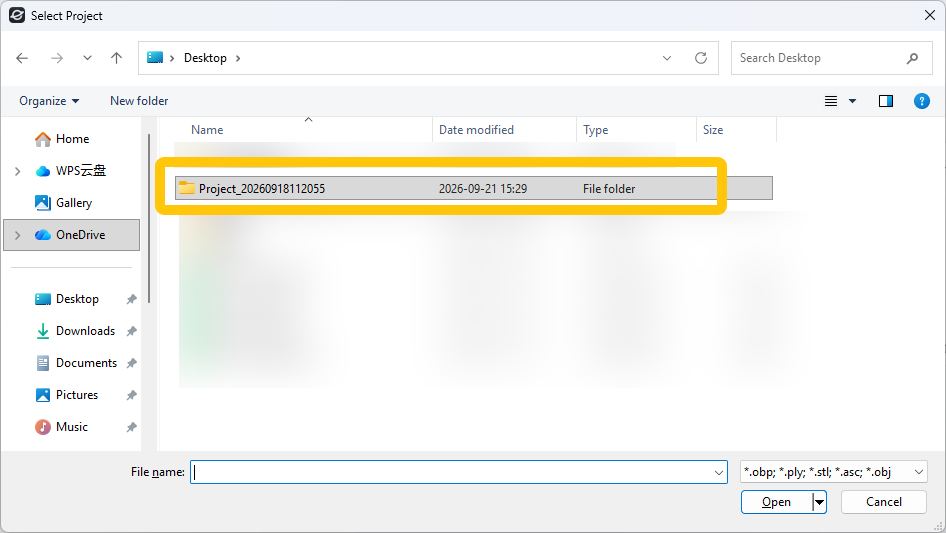Click the pin icon beside Music
Viewport: 946px width, 533px height.
[132, 427]
